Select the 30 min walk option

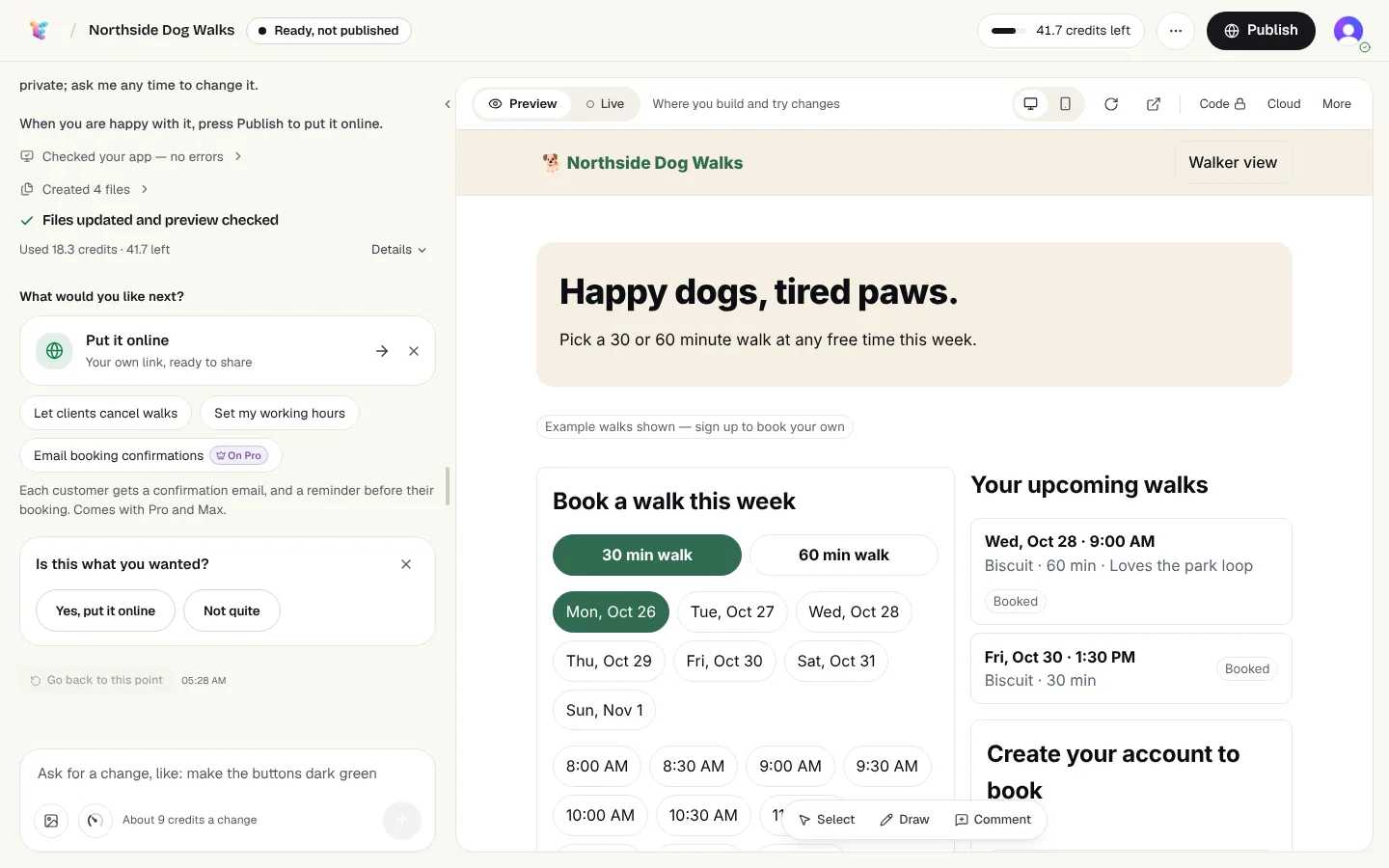click(x=647, y=555)
